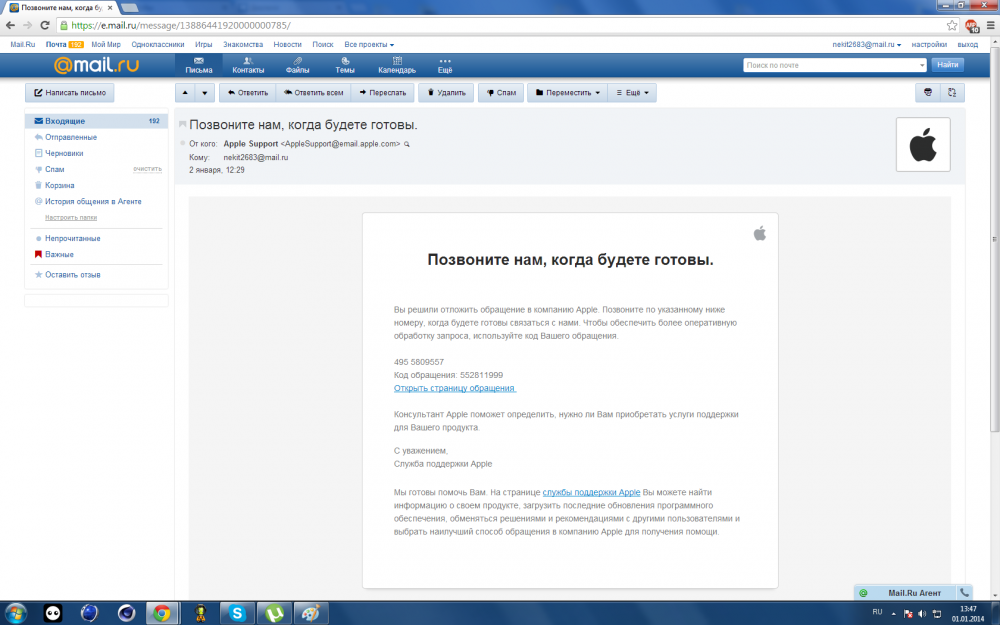Viewport: 1000px width, 625px height.
Task: Click the print icon in toolbar
Action: click(928, 92)
